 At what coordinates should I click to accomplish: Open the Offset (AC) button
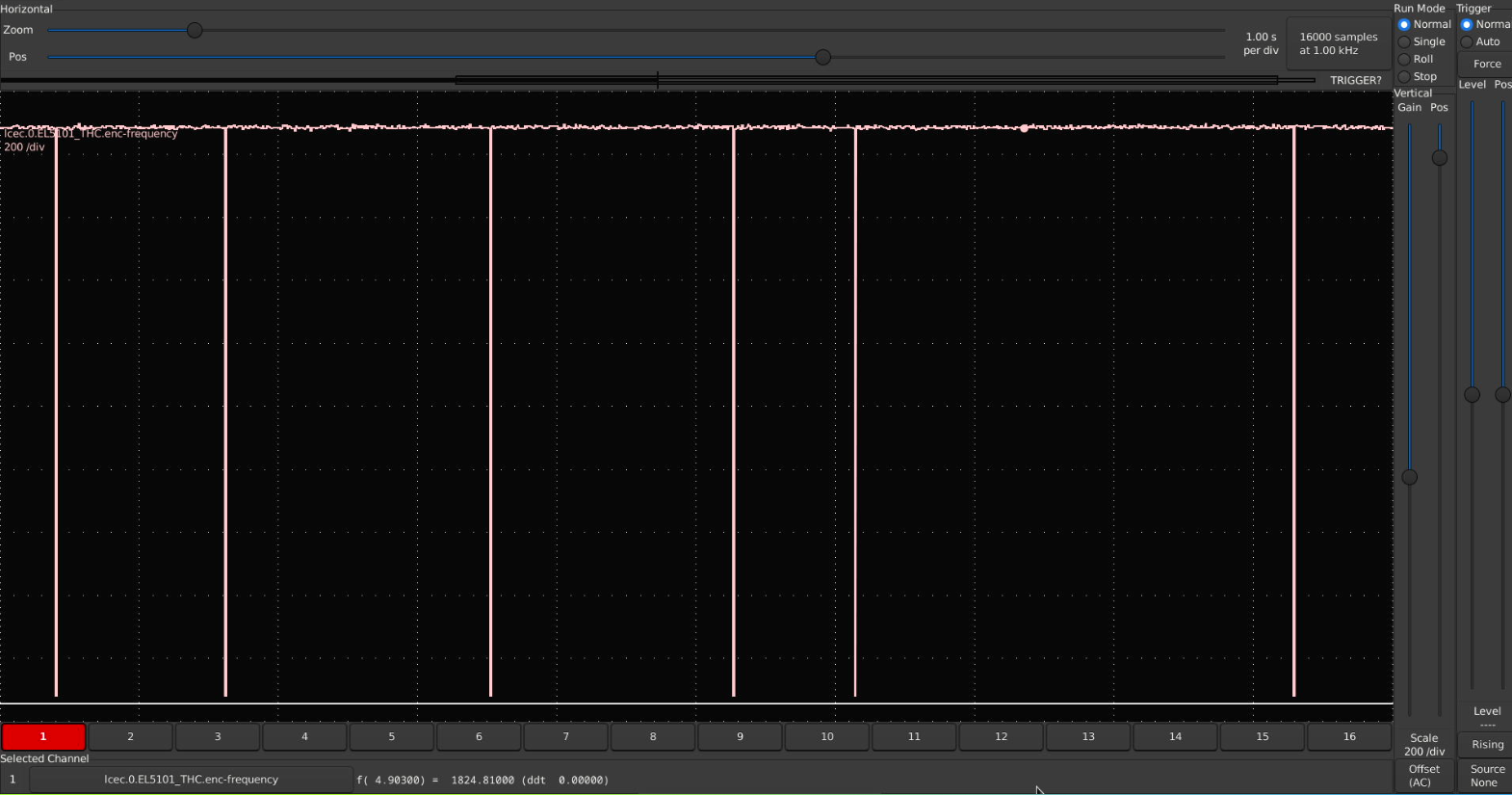[x=1424, y=776]
